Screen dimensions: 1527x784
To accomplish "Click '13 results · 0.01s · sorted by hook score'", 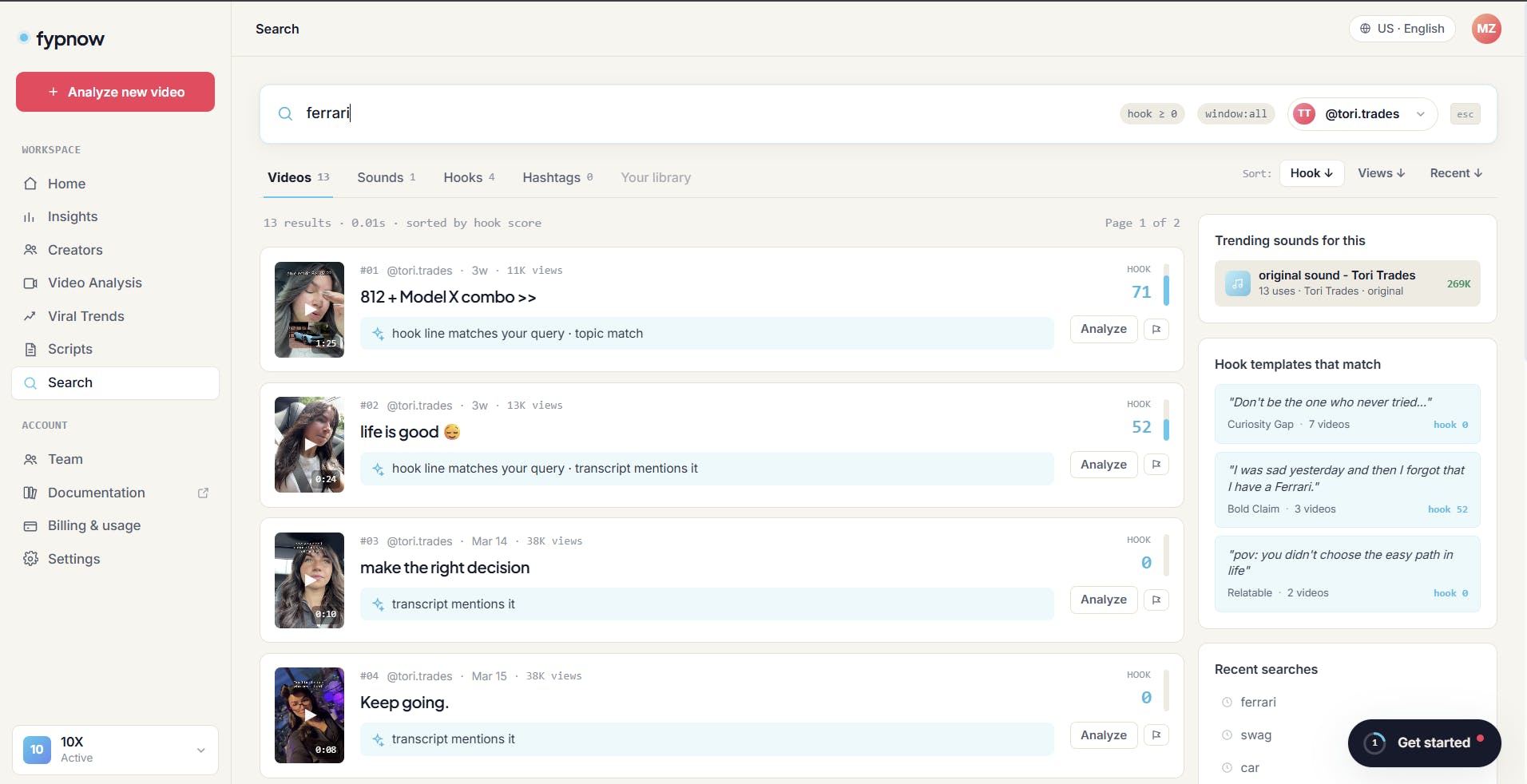I will click(x=403, y=223).
